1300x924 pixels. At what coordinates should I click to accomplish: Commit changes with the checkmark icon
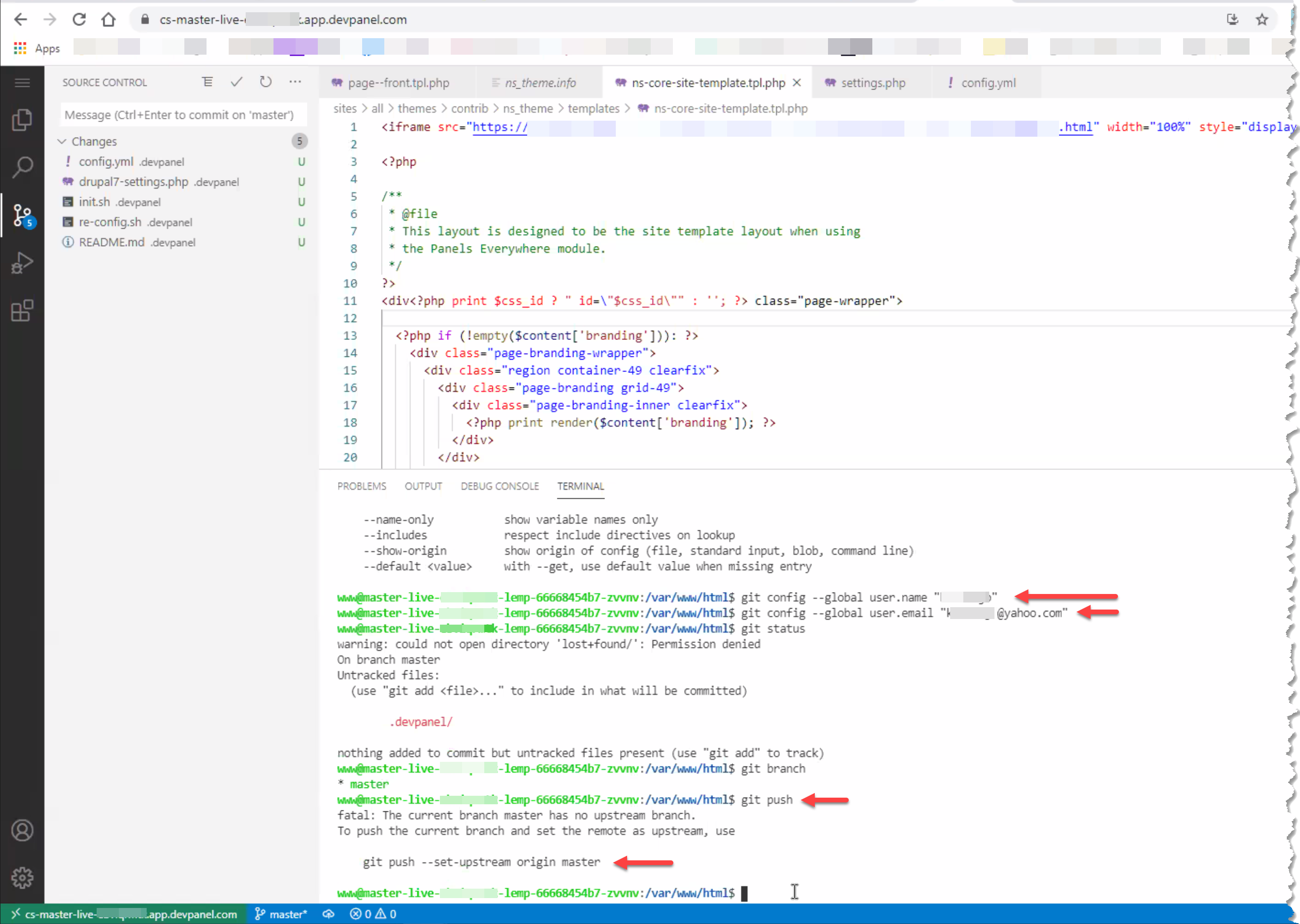click(x=236, y=82)
